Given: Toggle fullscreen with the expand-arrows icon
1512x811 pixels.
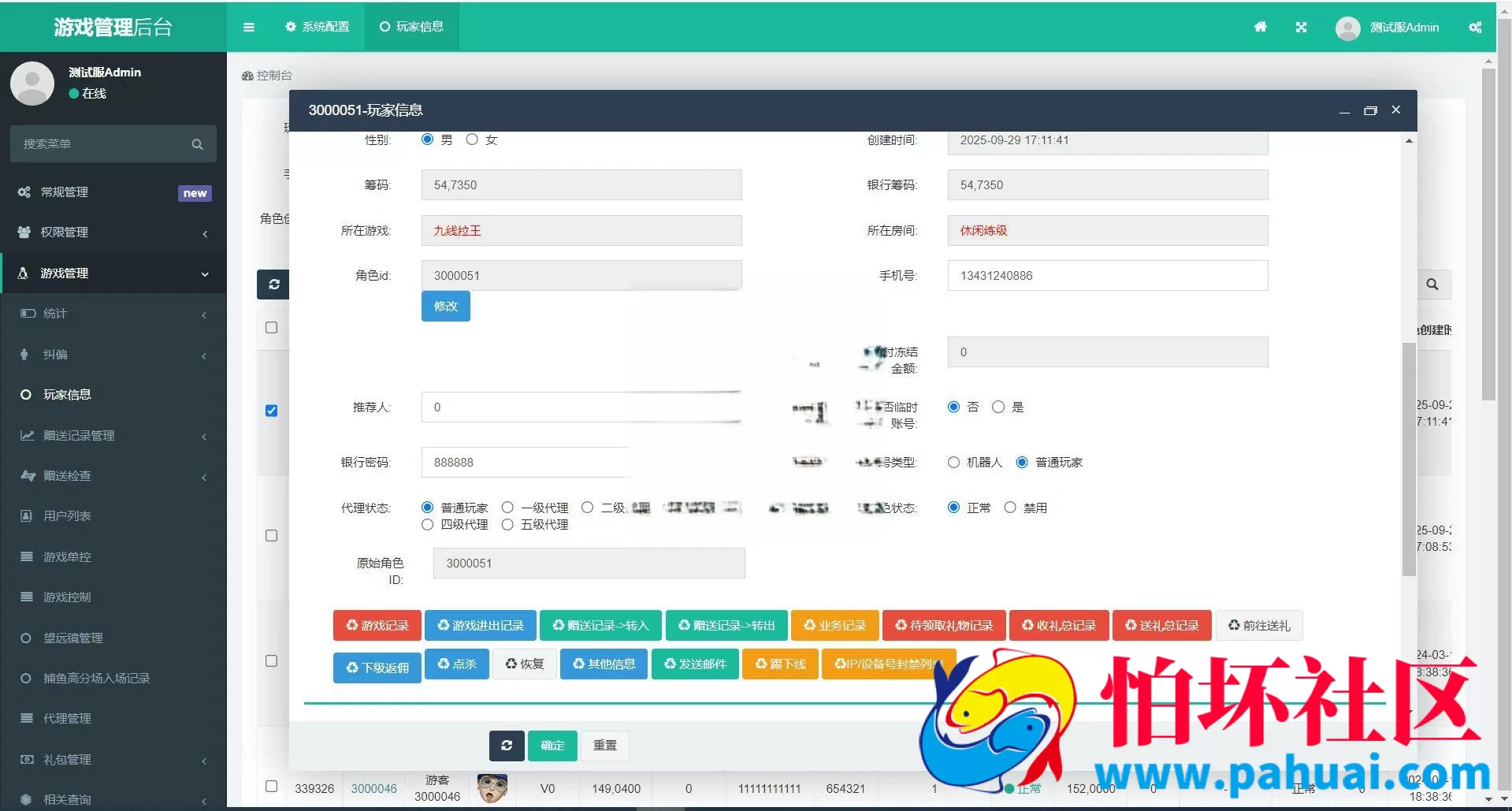Looking at the screenshot, I should (1301, 27).
